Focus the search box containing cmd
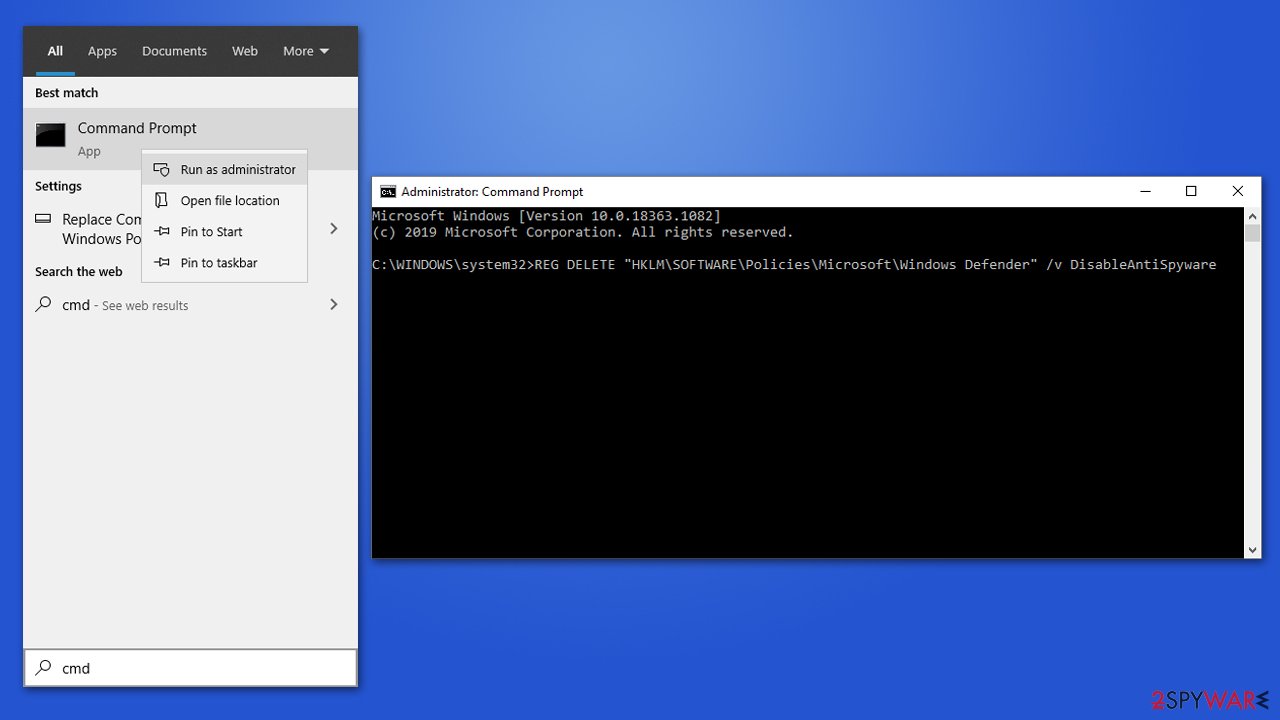This screenshot has height=720, width=1280. [190, 668]
